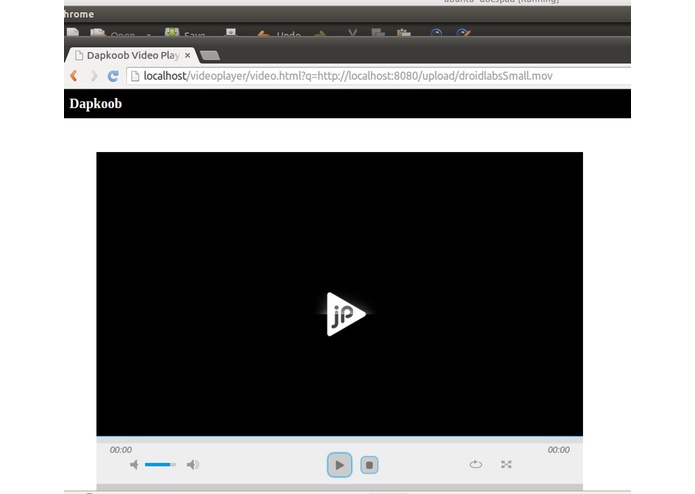The height and width of the screenshot is (494, 695).
Task: Click the duration 00:00 label at the right
Action: click(558, 450)
